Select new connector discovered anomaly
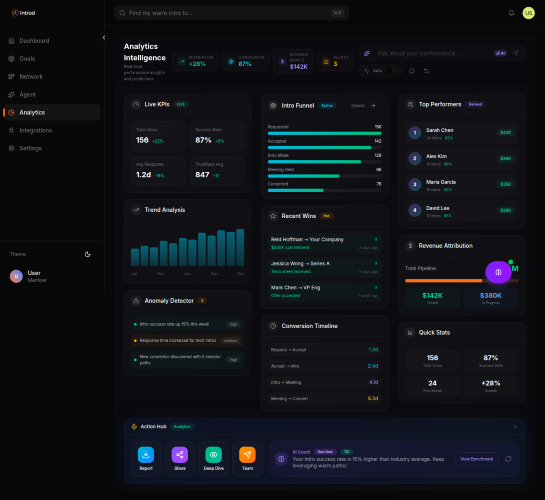 click(187, 360)
